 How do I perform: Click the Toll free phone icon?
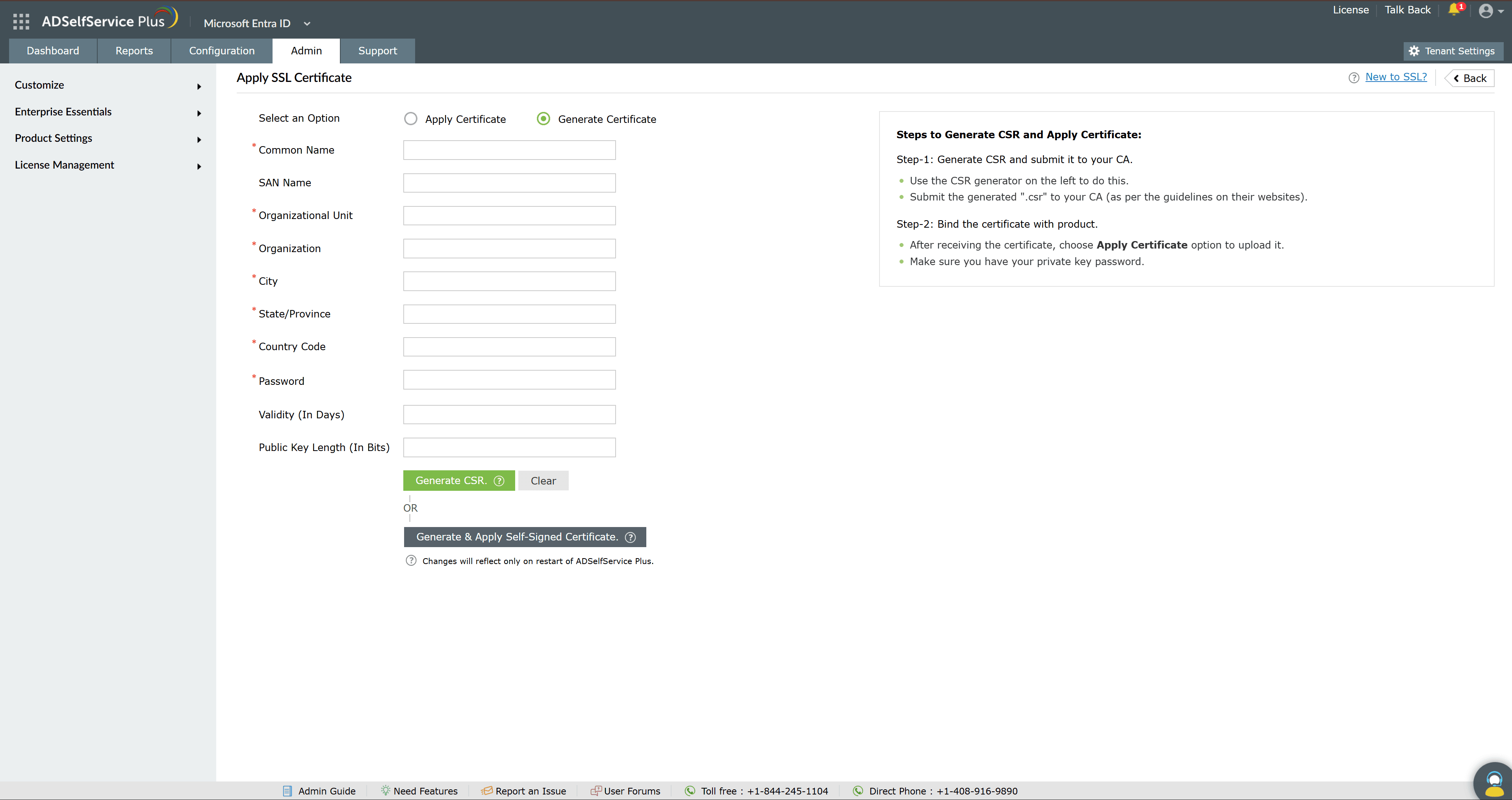690,791
